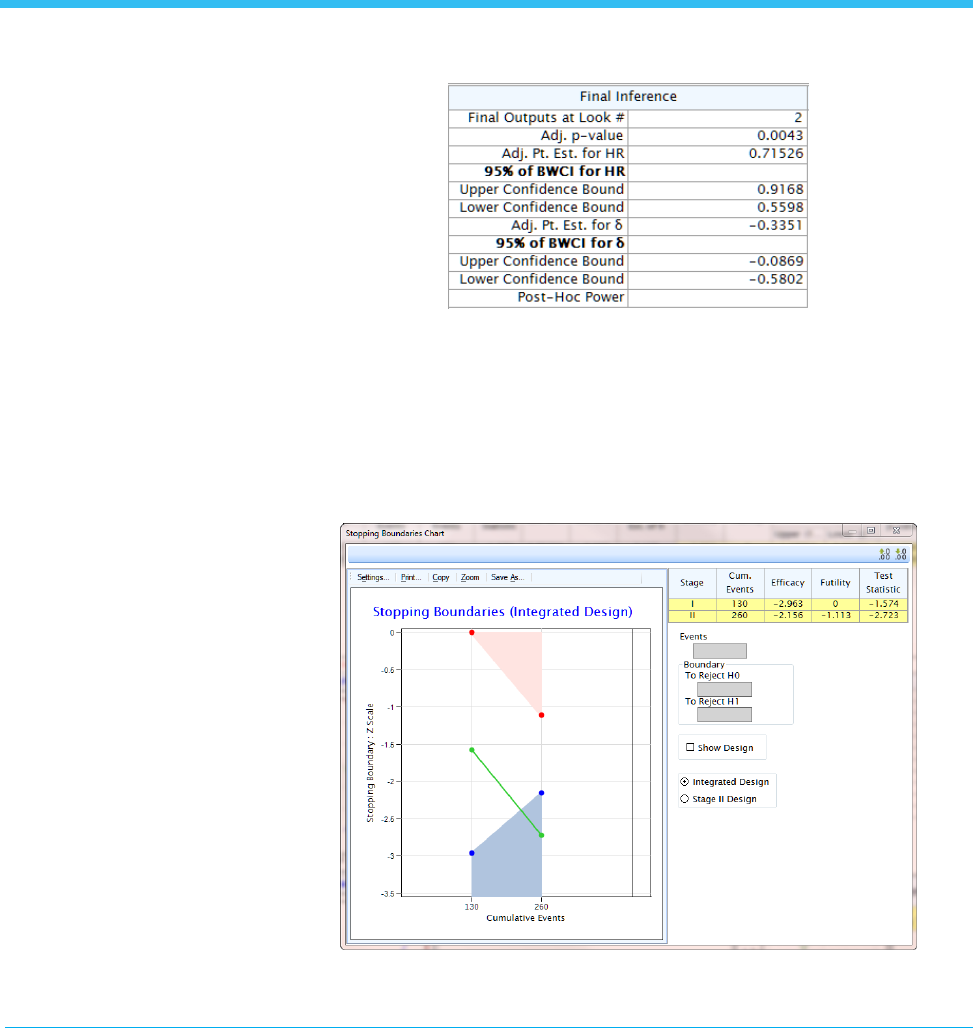Click the Events input box
973x1028 pixels.
coord(720,650)
